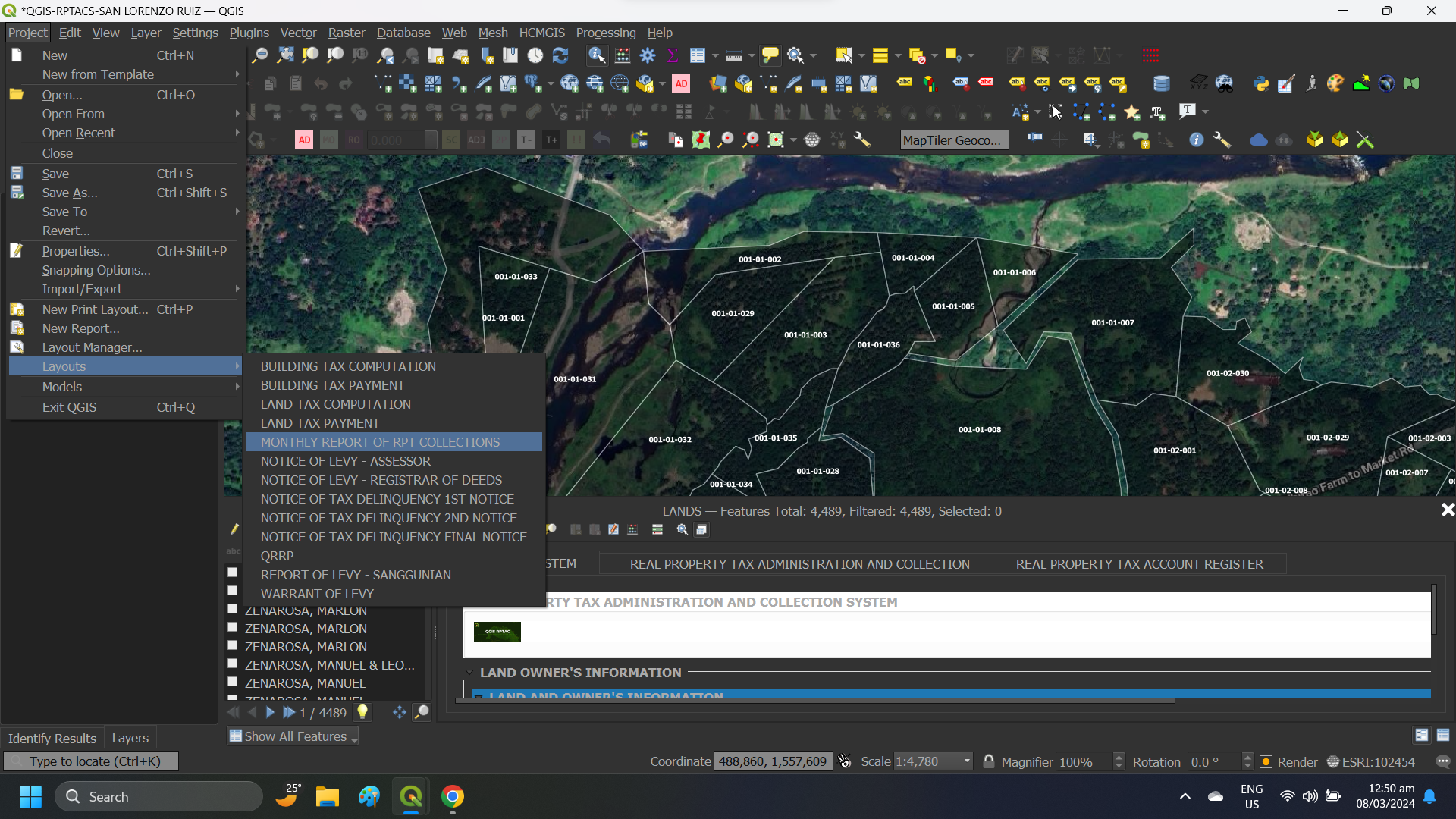Select MONTHLY REPORT OF RPT COLLECTIONS layout
This screenshot has width=1456, height=819.
379,442
